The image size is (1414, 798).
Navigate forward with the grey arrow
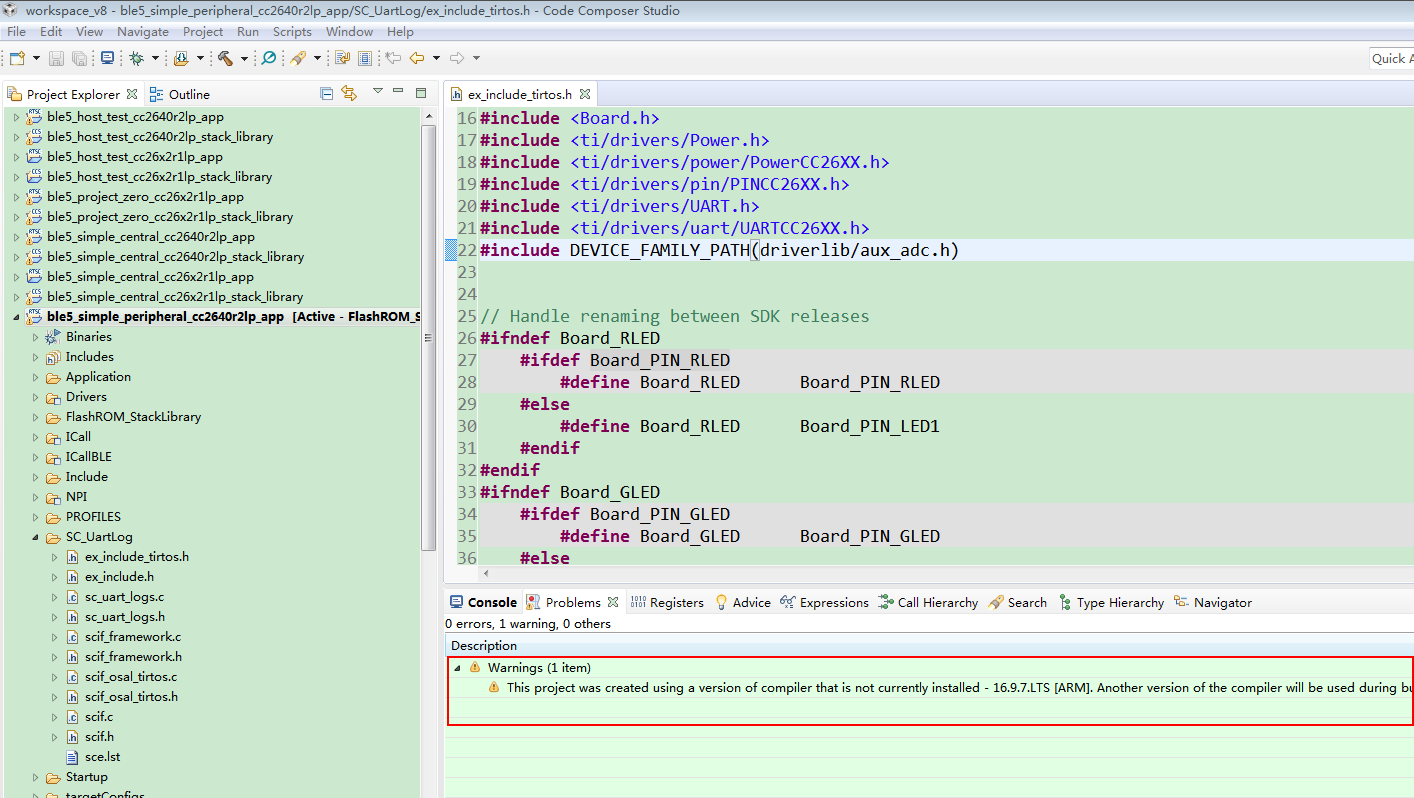[x=457, y=58]
